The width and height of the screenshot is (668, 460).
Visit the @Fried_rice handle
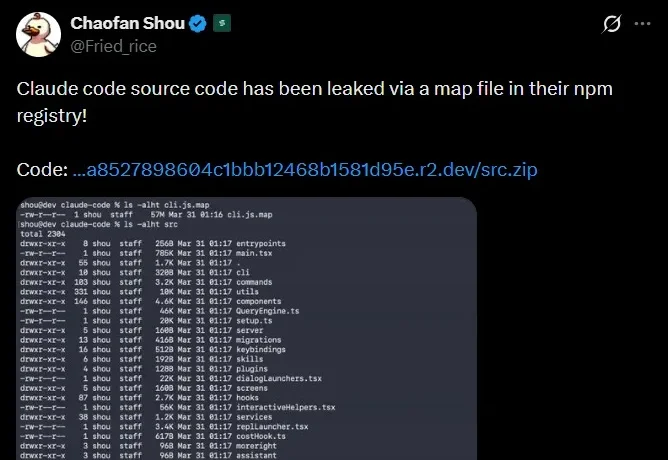click(113, 46)
